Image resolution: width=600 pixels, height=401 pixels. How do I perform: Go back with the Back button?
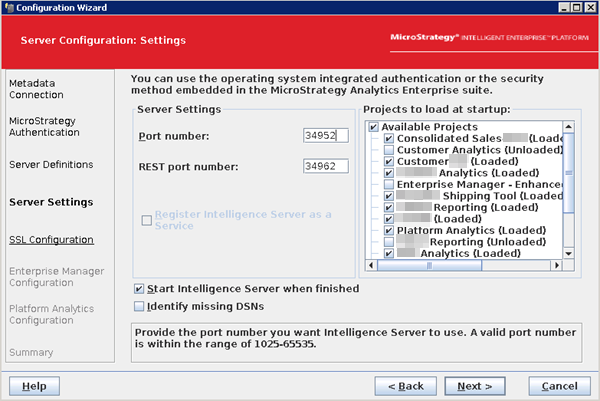(x=405, y=386)
